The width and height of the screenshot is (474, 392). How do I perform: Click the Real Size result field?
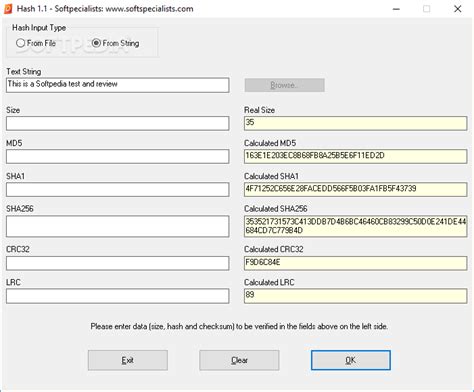(x=355, y=123)
